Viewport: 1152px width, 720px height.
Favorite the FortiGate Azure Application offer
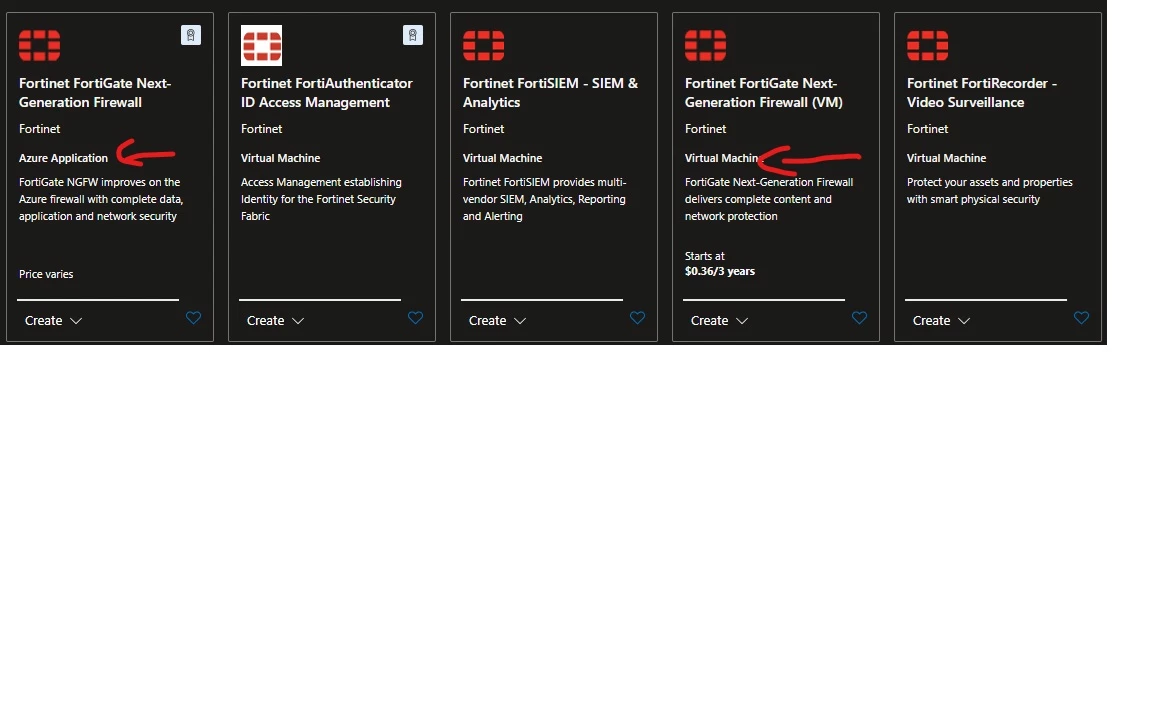click(x=193, y=318)
